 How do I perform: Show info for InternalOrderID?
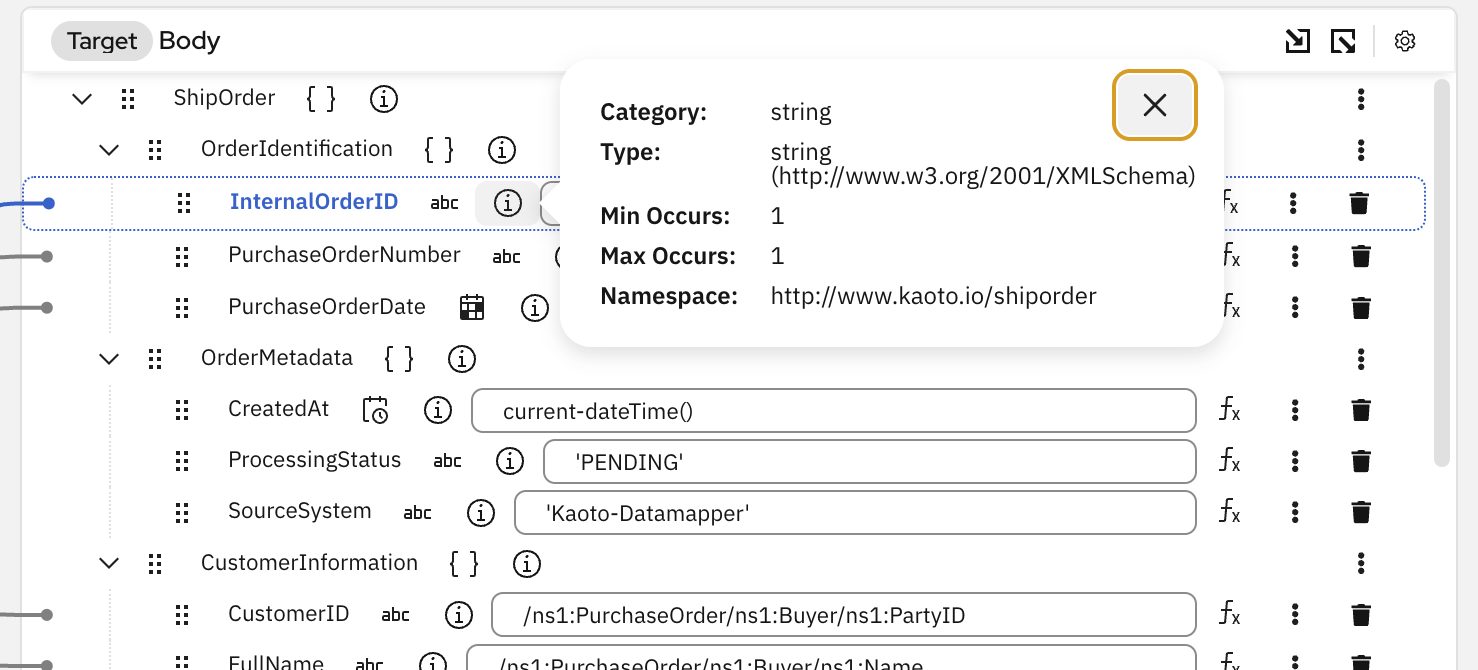pyautogui.click(x=508, y=203)
